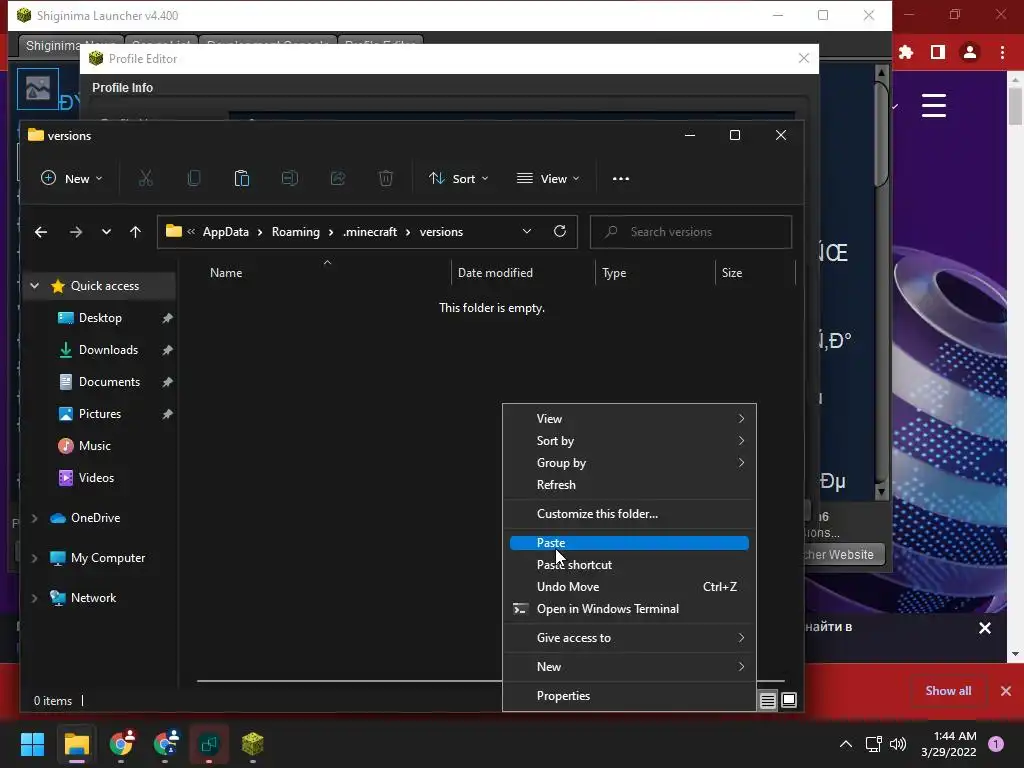Expand Network tree node
Screen dimensions: 1024x768
pos(35,598)
